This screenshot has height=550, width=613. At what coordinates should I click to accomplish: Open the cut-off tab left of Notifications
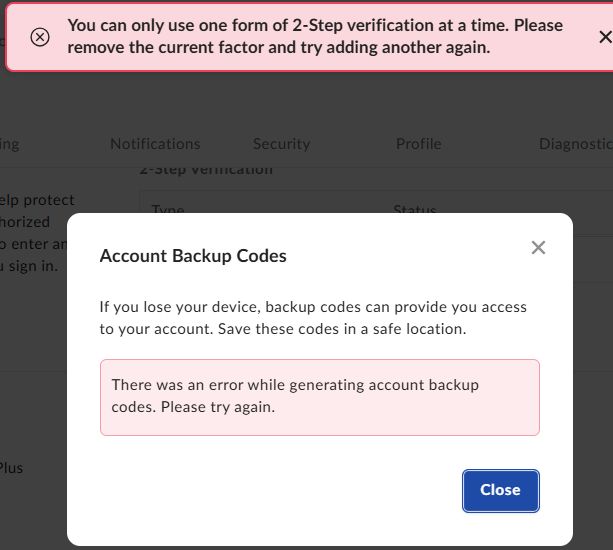[10, 144]
